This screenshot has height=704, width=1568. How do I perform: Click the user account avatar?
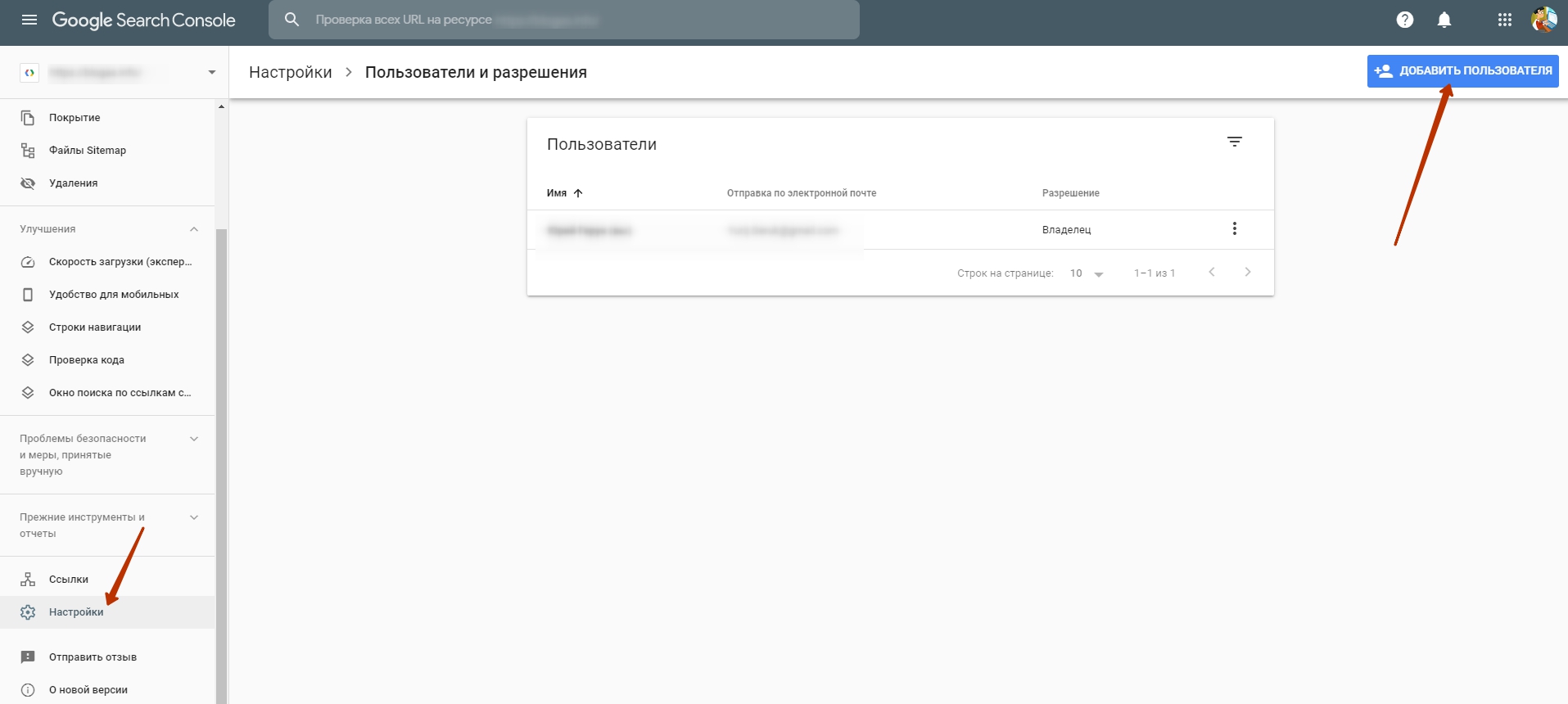tap(1543, 20)
